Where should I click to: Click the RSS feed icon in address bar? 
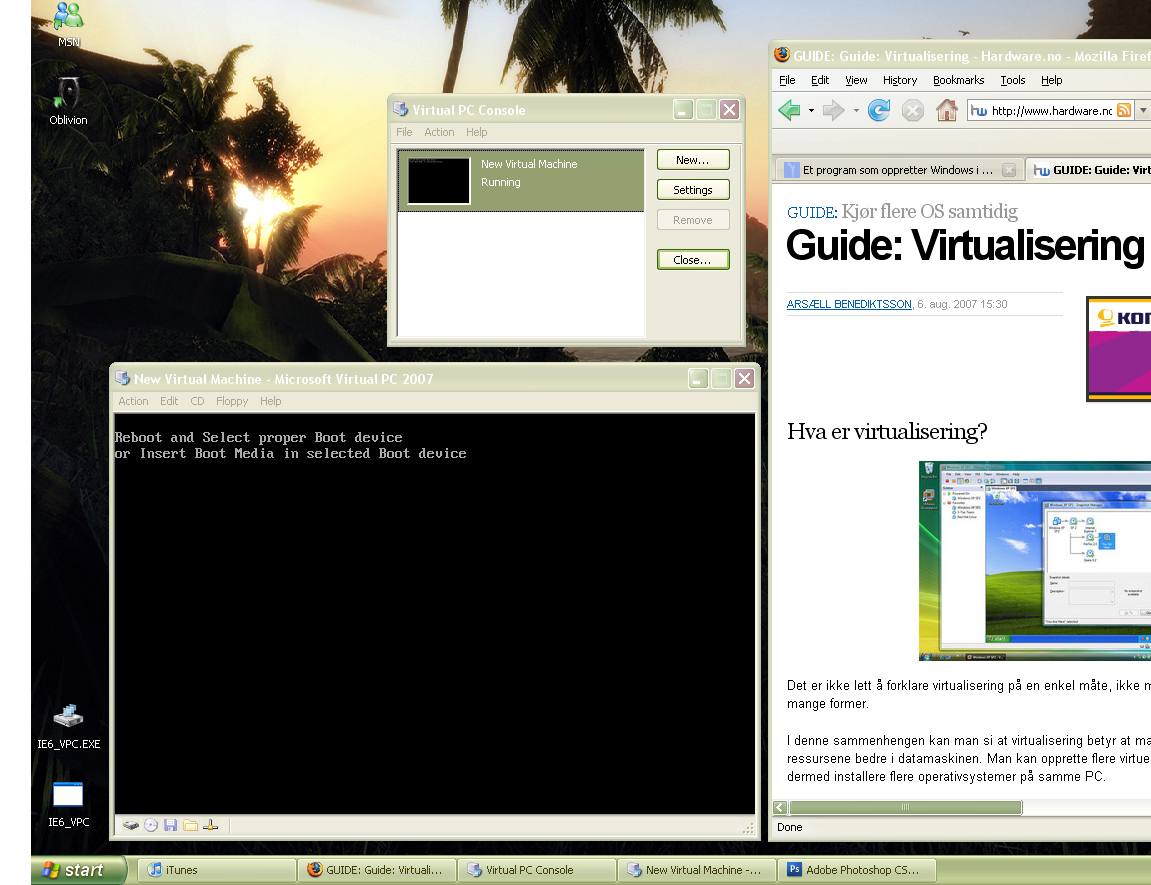(1124, 111)
